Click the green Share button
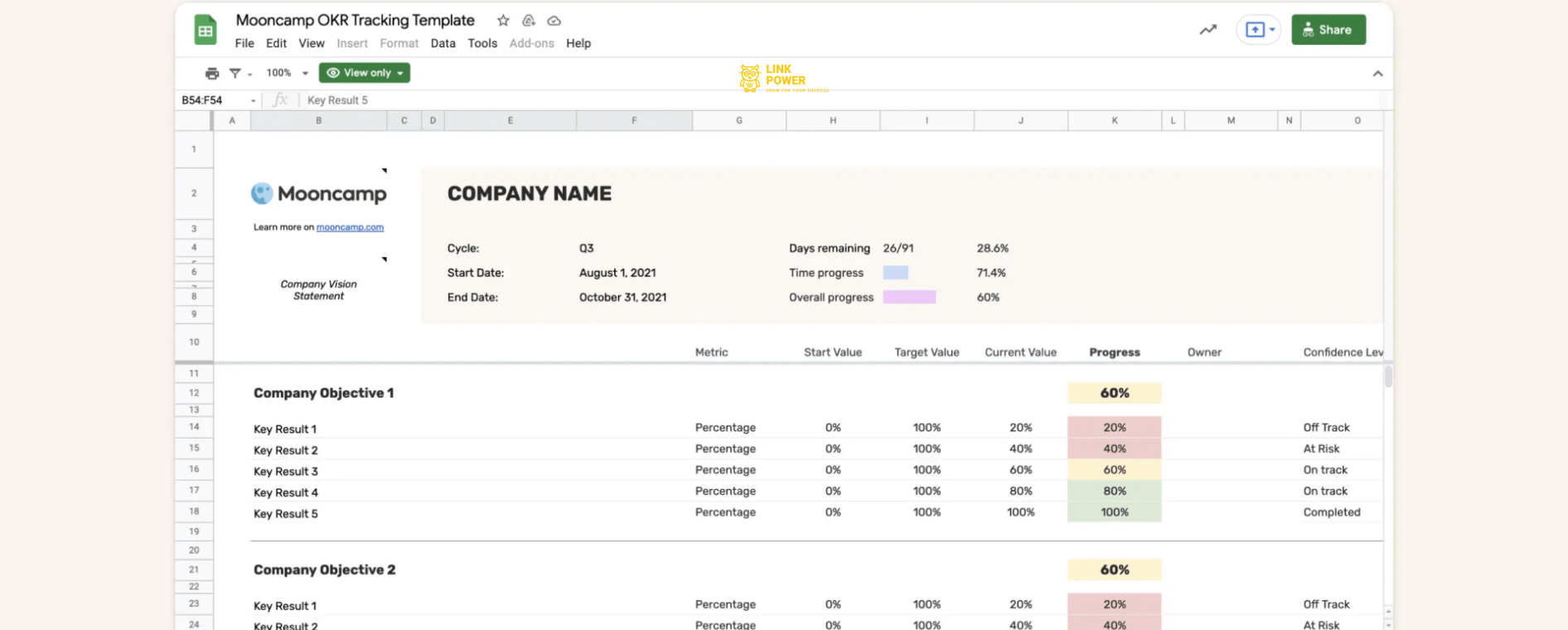This screenshot has height=630, width=1568. click(1328, 30)
